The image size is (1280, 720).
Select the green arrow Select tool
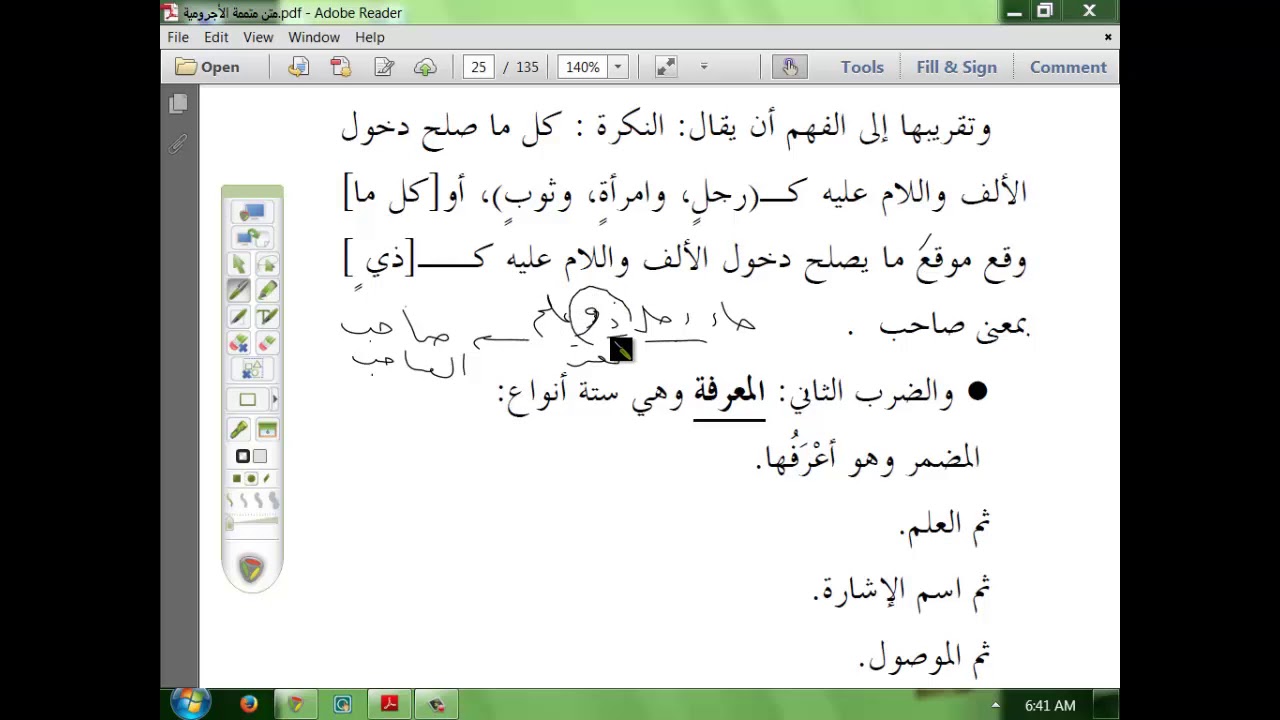coord(239,264)
